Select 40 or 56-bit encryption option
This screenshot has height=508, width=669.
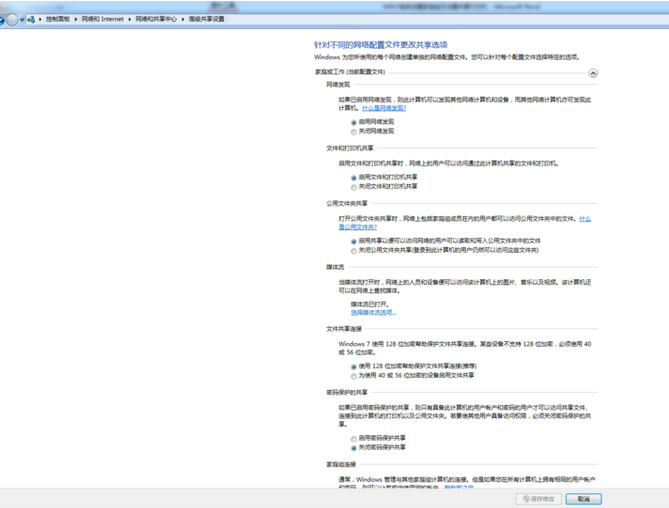354,376
